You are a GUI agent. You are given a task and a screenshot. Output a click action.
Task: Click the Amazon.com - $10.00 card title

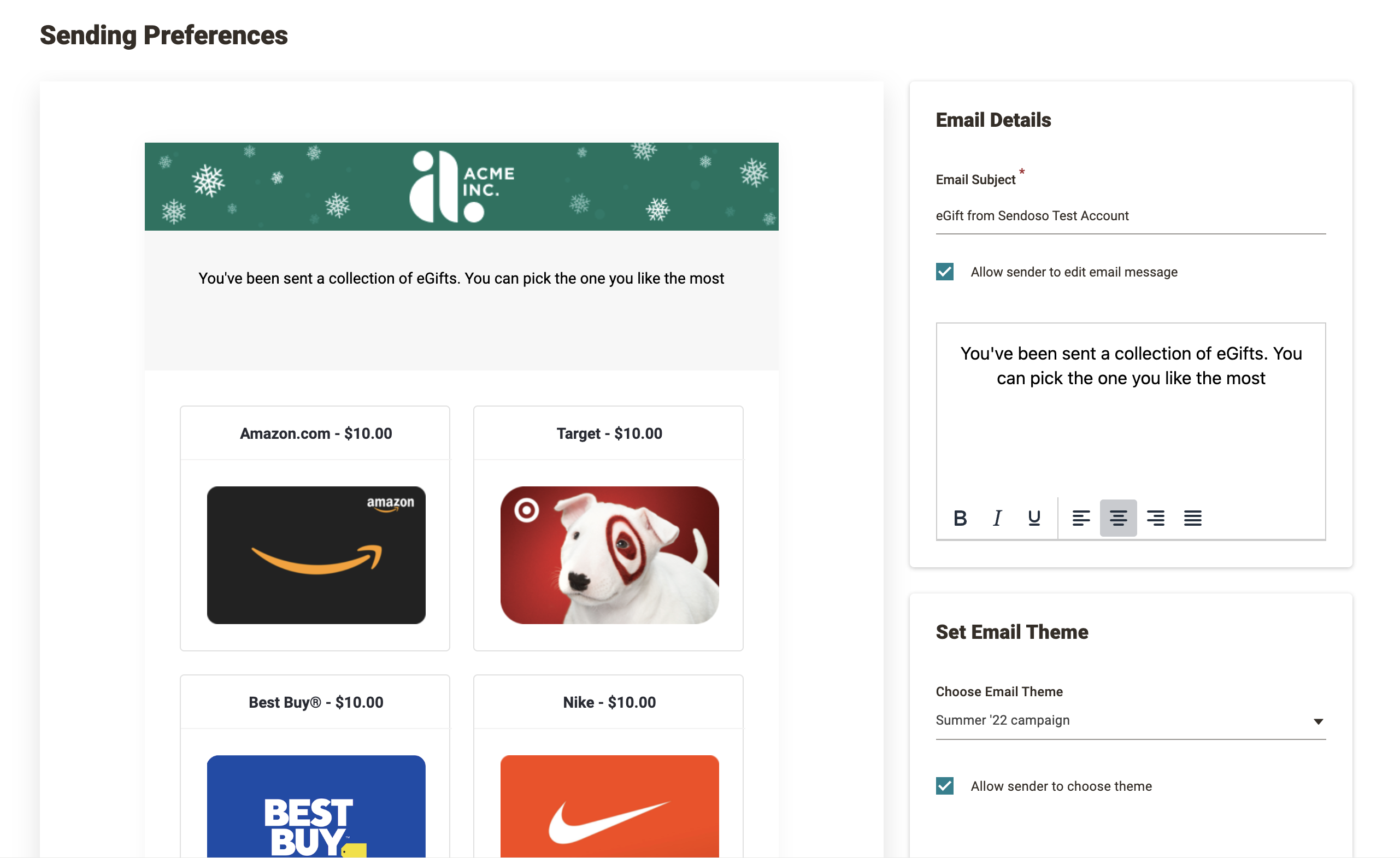click(316, 433)
